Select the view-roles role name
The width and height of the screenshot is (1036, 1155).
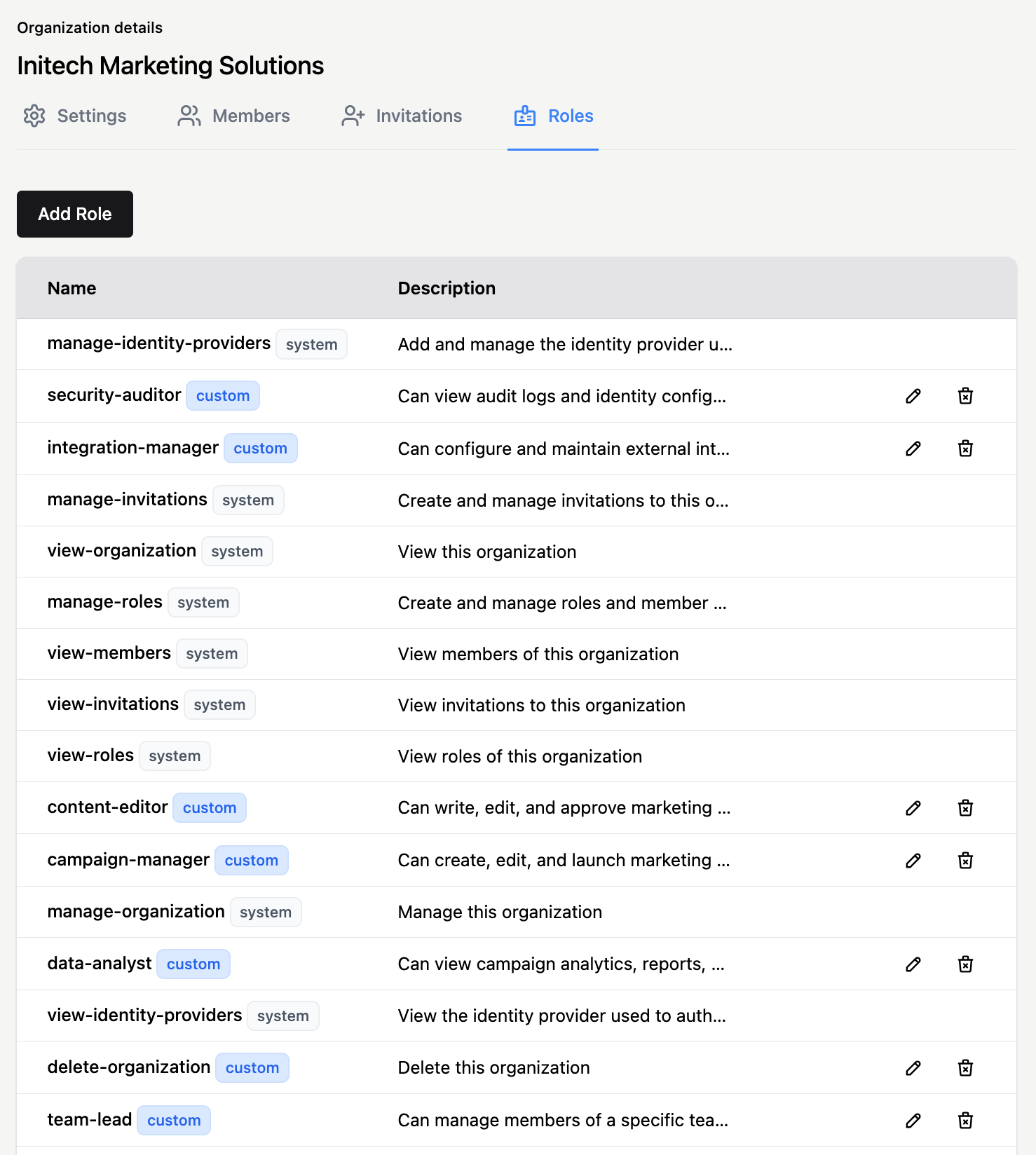(90, 756)
